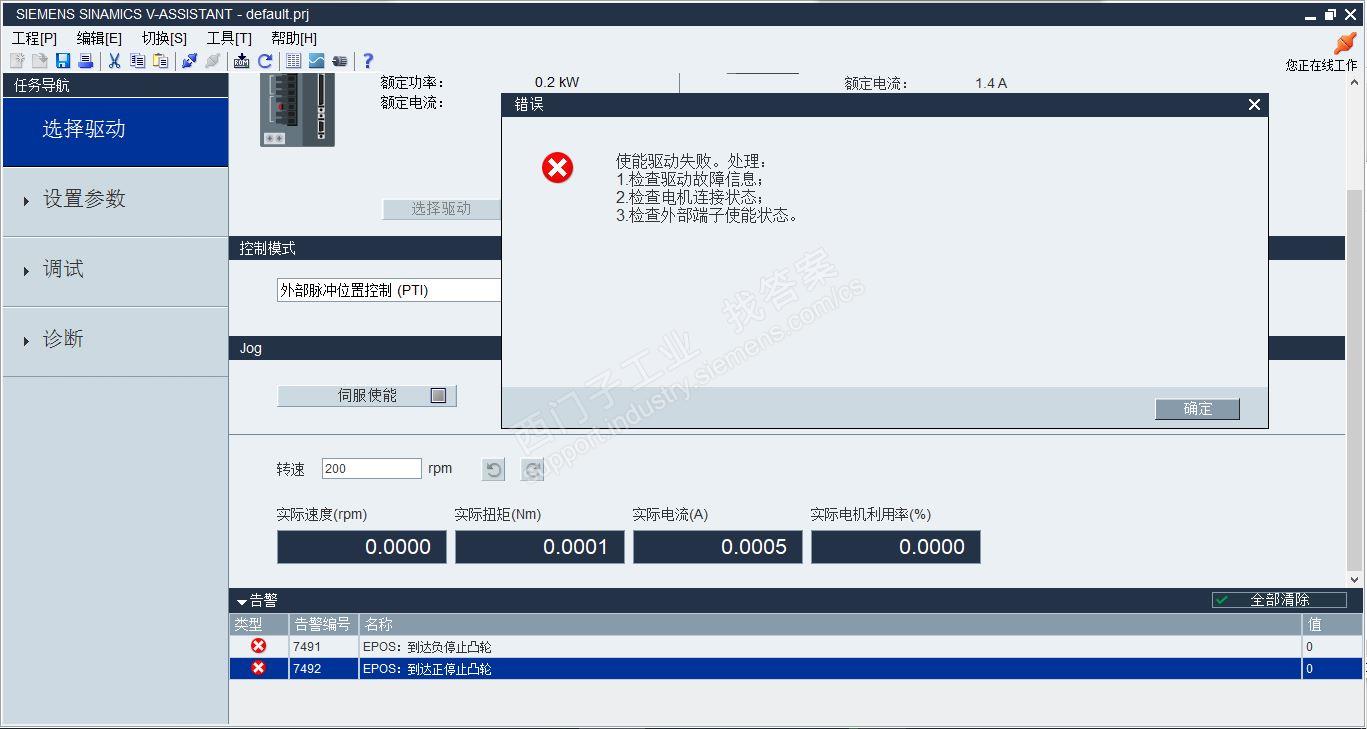Viewport: 1367px width, 729px height.
Task: Open help via the question mark icon
Action: tap(368, 61)
